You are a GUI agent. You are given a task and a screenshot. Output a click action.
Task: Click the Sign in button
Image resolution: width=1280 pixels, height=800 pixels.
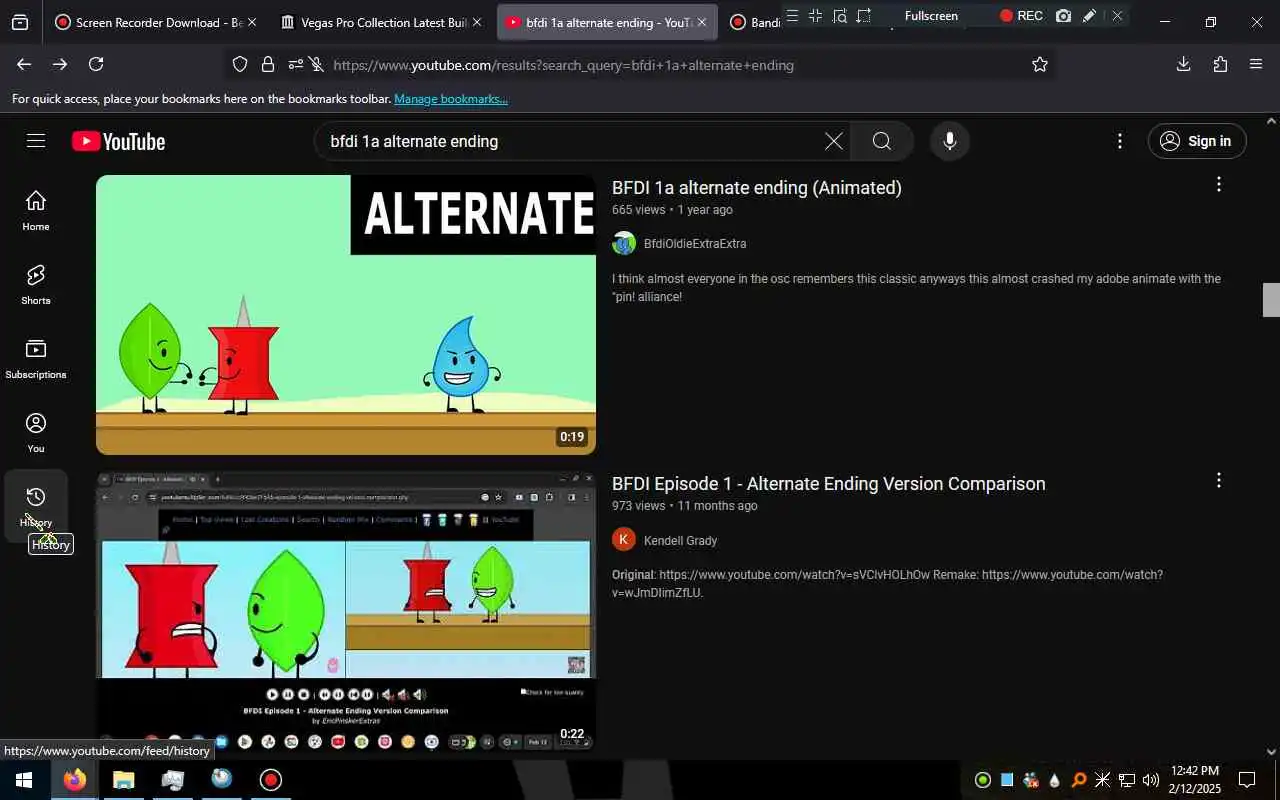click(x=1197, y=141)
